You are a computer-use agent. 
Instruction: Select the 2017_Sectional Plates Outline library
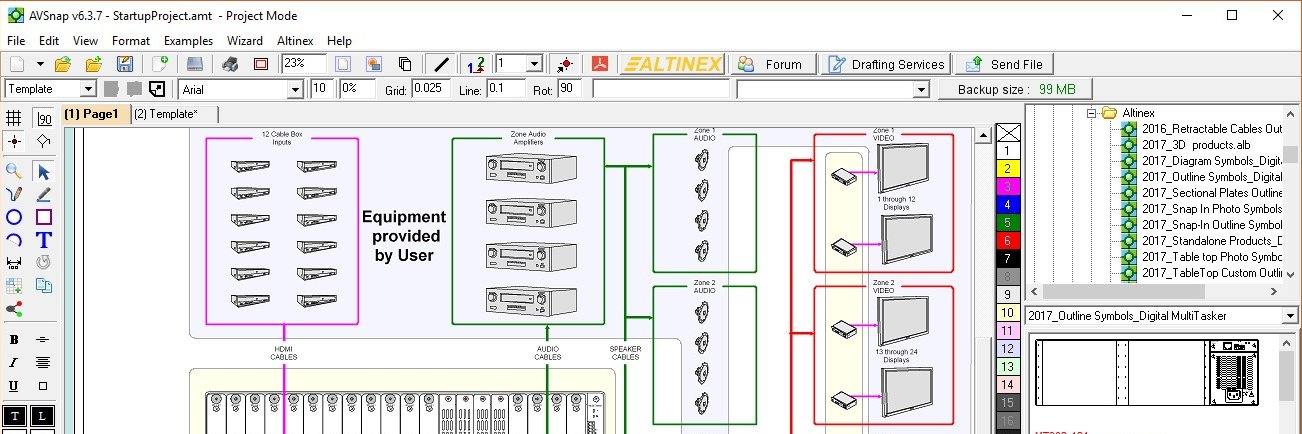(x=1211, y=193)
